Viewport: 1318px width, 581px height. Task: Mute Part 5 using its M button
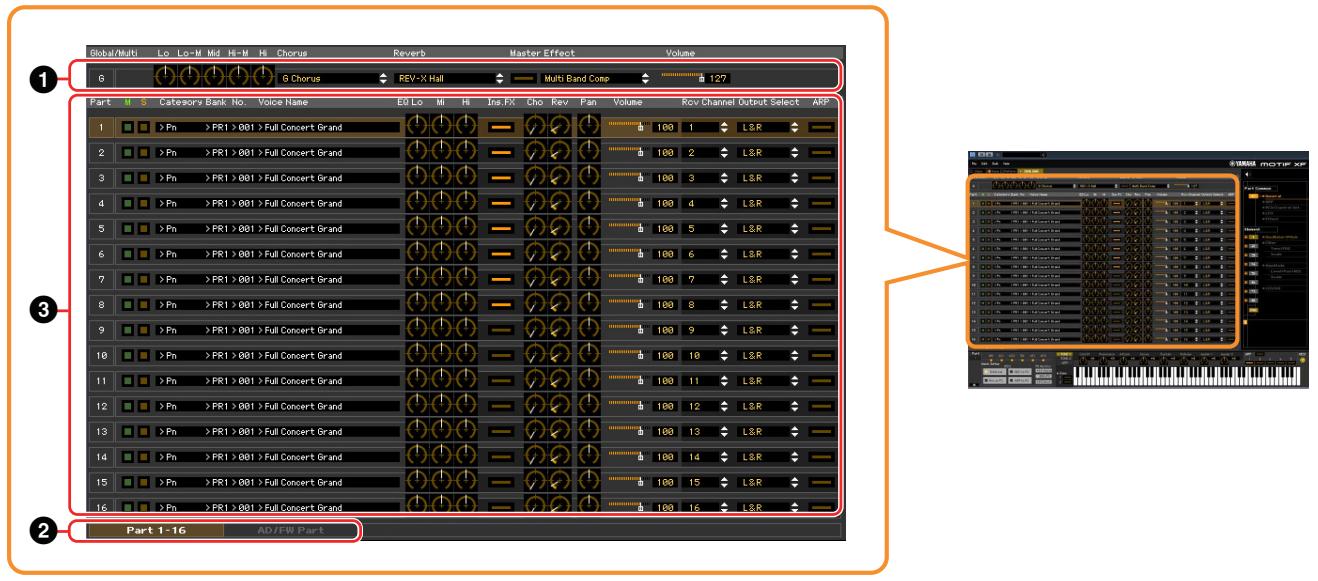127,229
